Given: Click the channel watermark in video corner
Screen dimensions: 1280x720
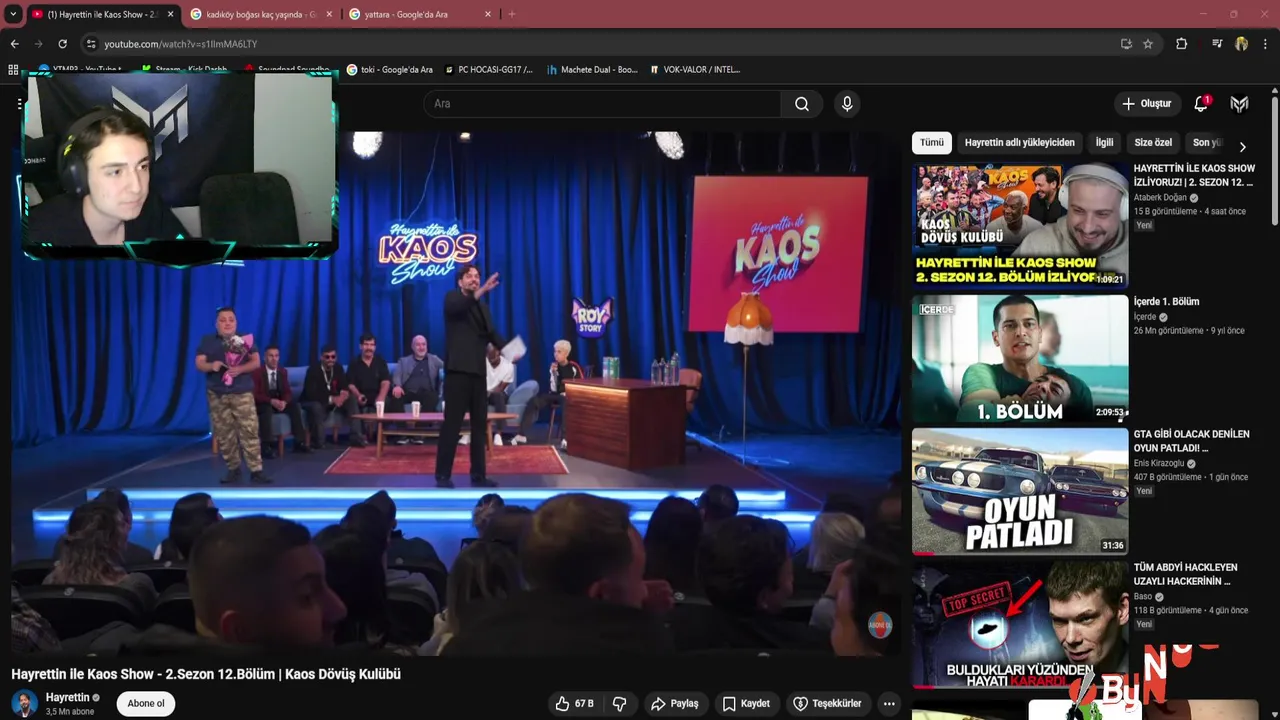Looking at the screenshot, I should 879,624.
